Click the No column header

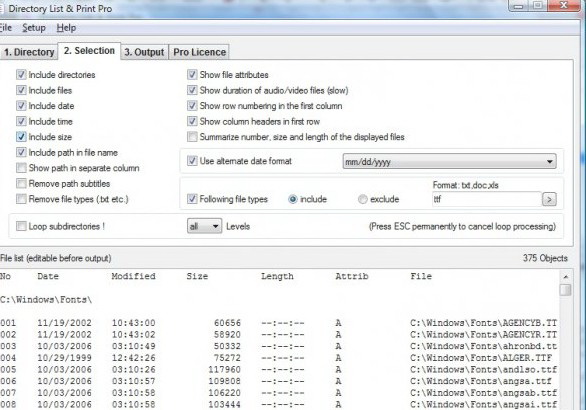point(5,276)
